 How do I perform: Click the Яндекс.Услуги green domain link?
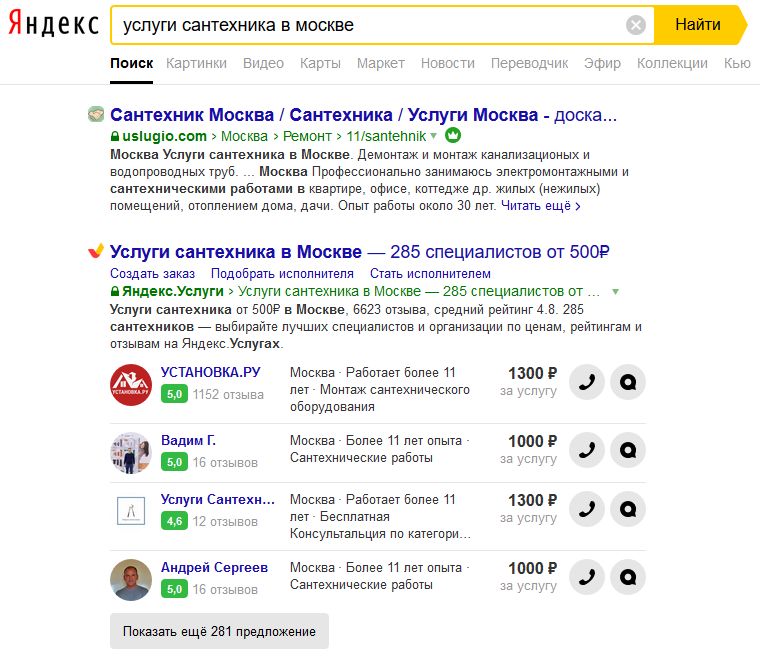point(173,291)
